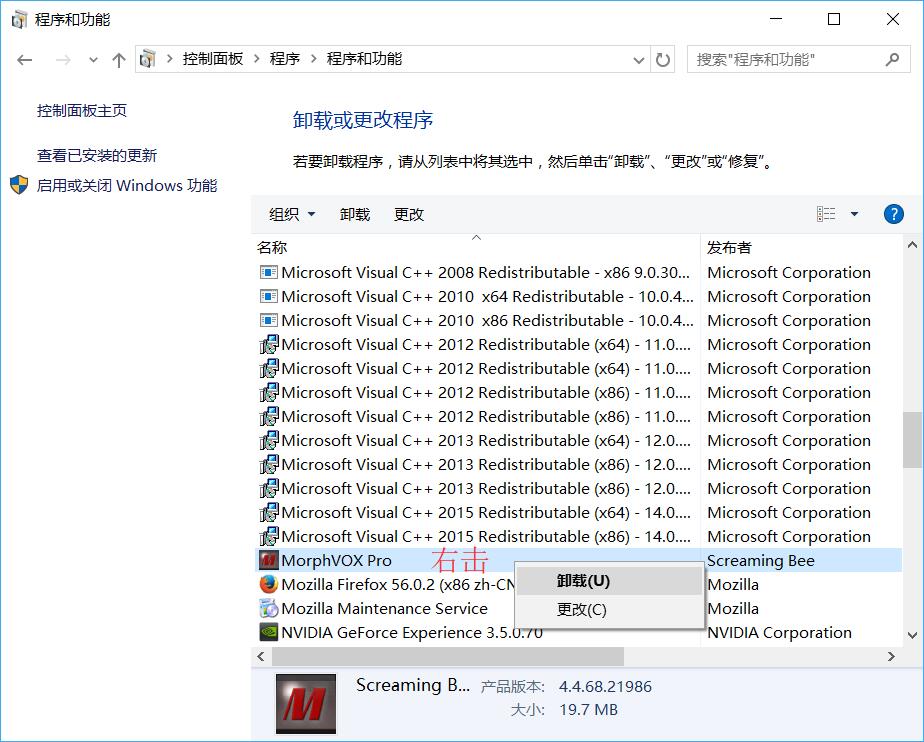
Task: Click the Mozilla Firefox list icon
Action: point(268,585)
